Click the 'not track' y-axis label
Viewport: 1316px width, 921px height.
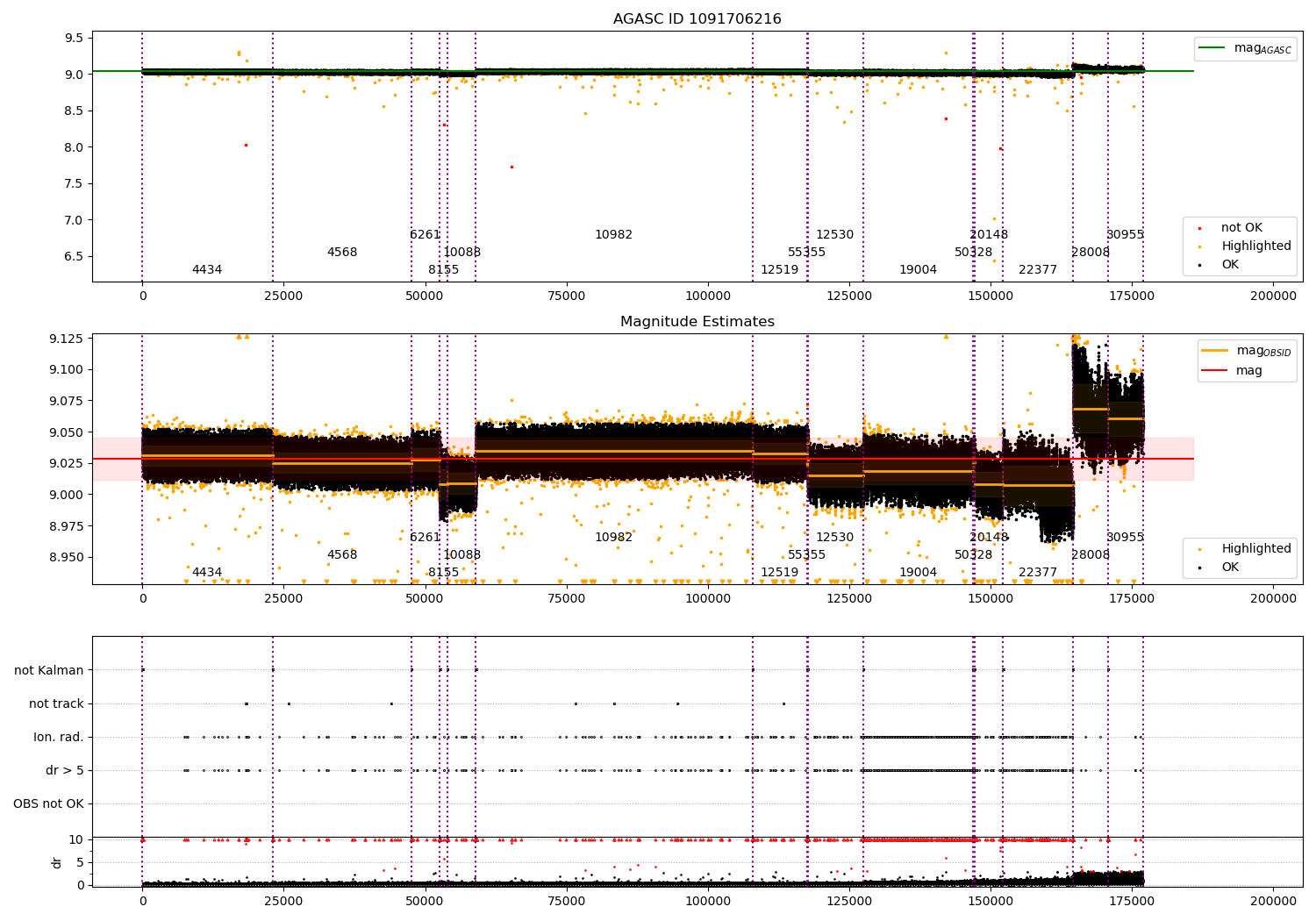[x=56, y=704]
